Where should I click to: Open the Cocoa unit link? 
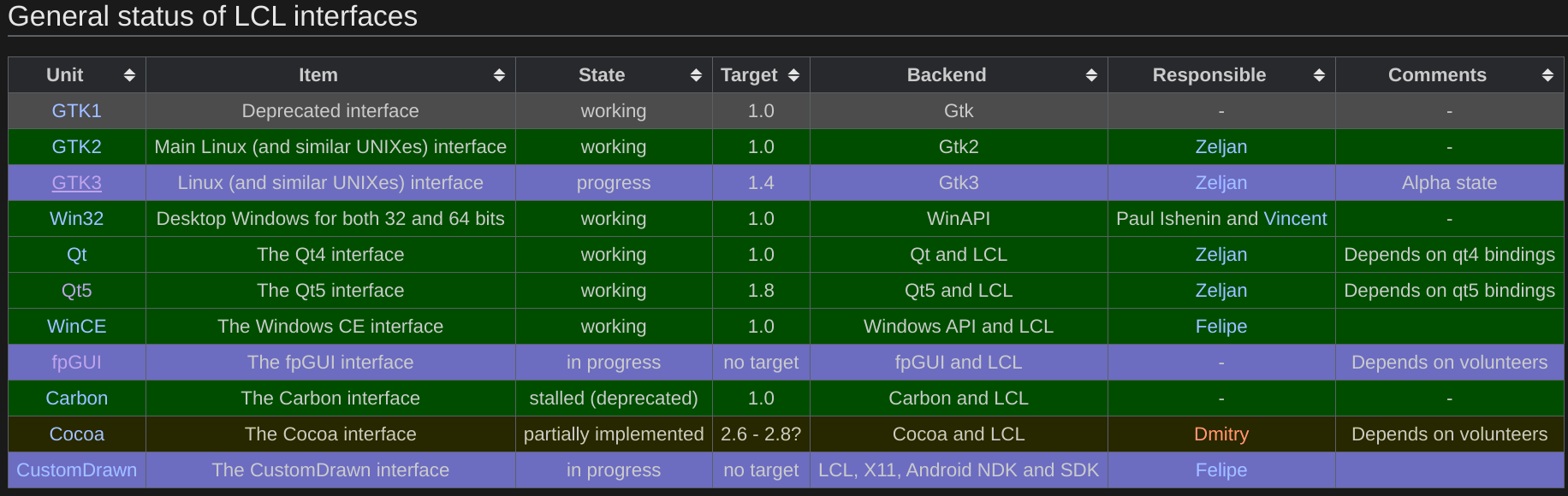(x=77, y=434)
